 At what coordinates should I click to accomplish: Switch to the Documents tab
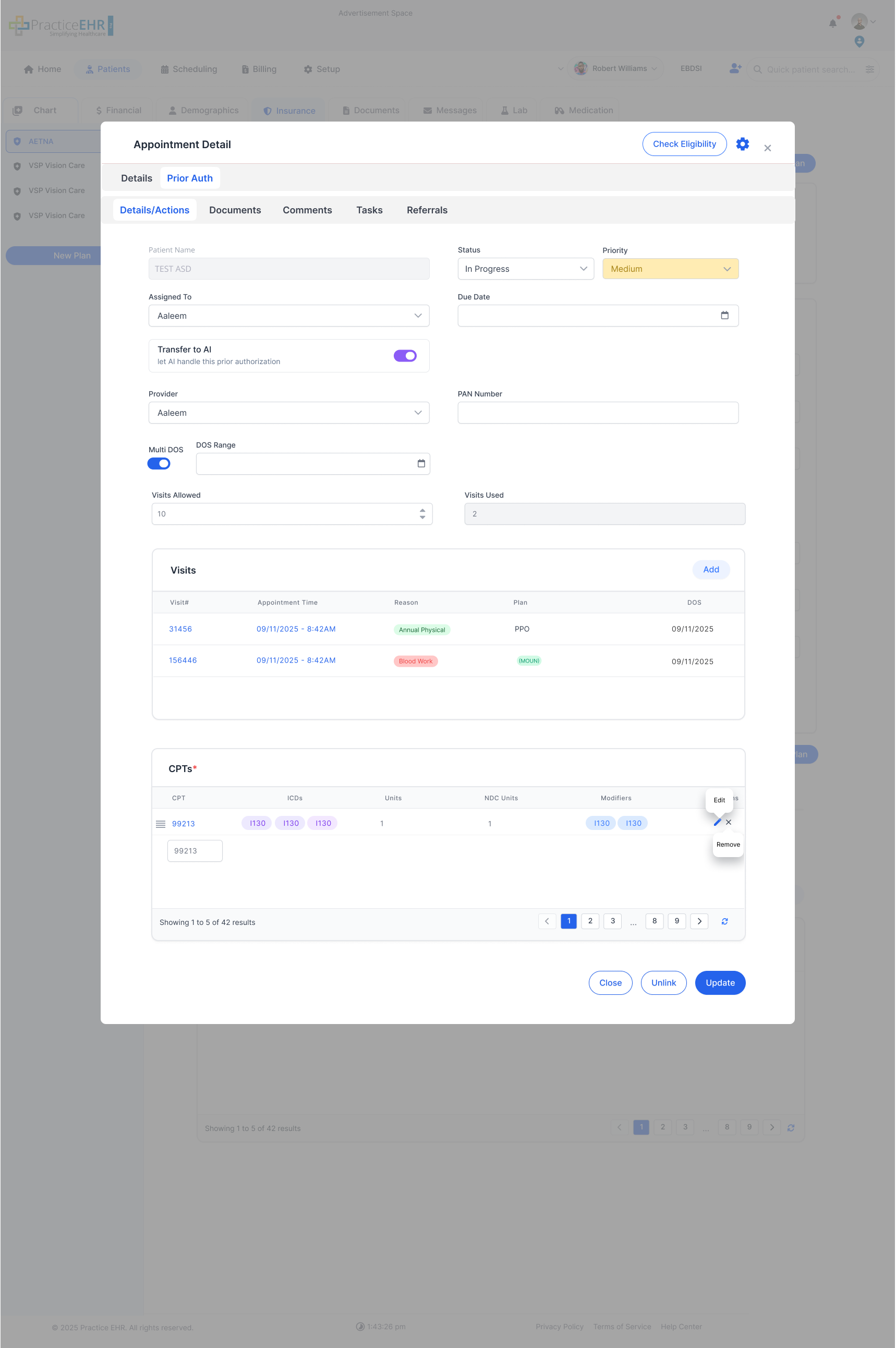click(x=235, y=210)
